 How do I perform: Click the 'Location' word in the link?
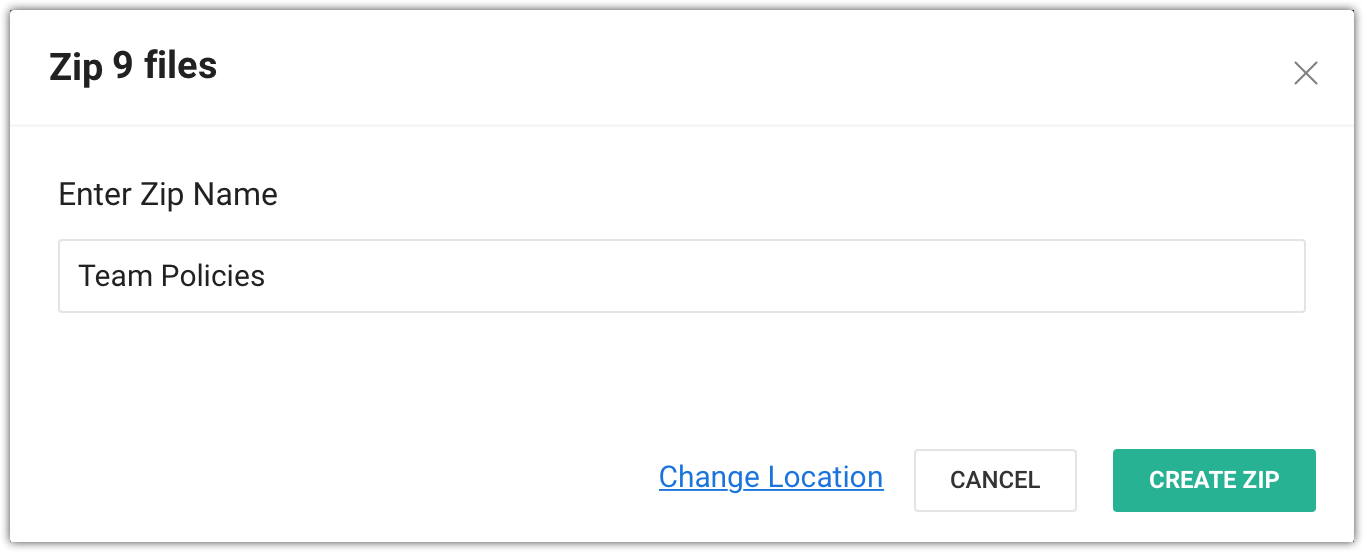tap(826, 477)
